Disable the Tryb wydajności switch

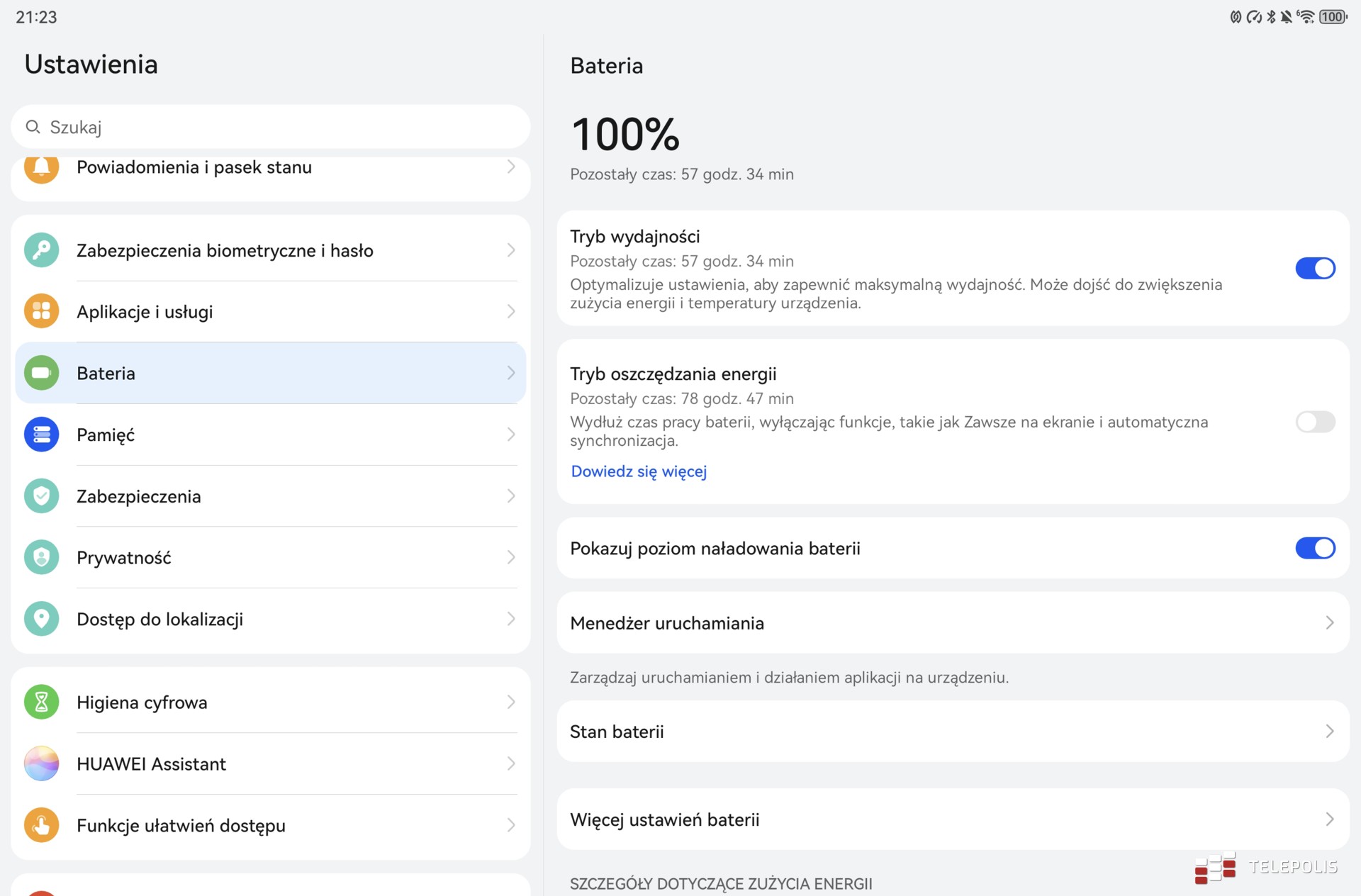point(1315,269)
